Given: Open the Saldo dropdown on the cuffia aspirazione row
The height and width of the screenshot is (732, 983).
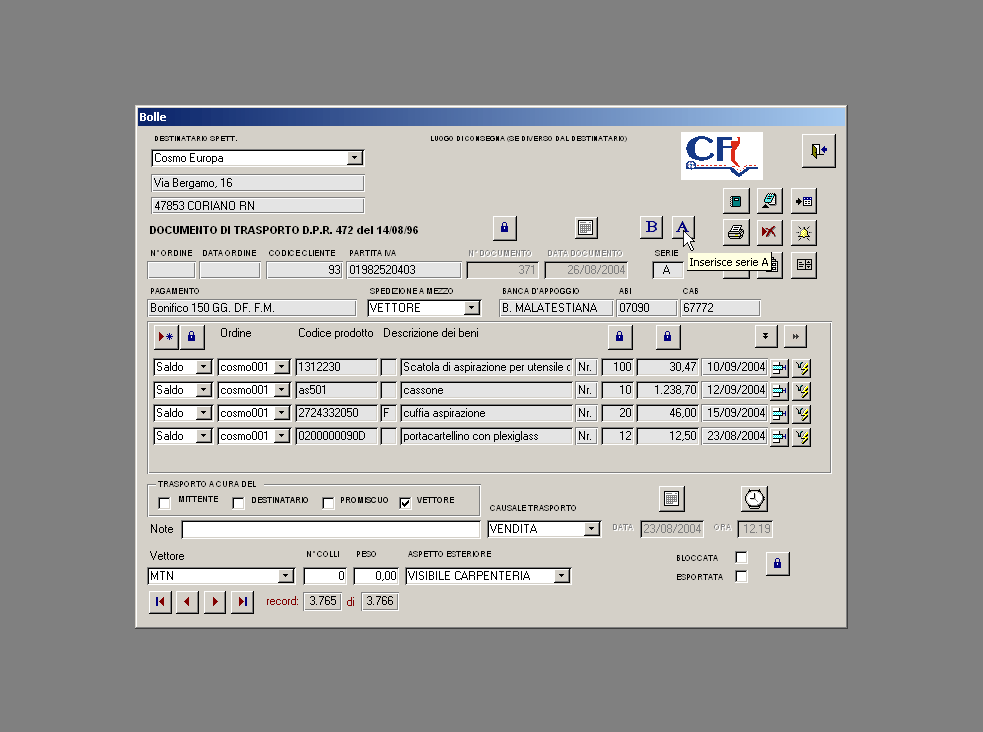Looking at the screenshot, I should point(204,413).
